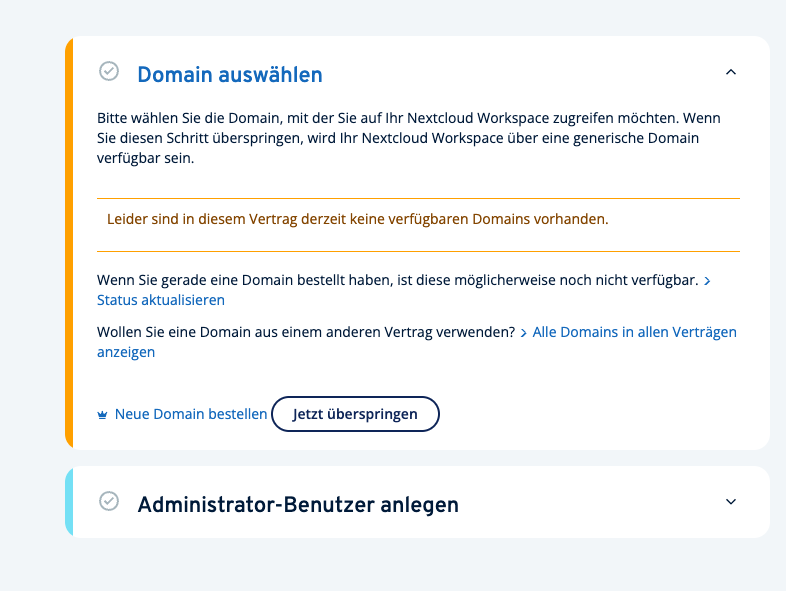Click the checkmark circle beside Administrator-Benutzer anlegen
786x591 pixels.
tap(109, 501)
